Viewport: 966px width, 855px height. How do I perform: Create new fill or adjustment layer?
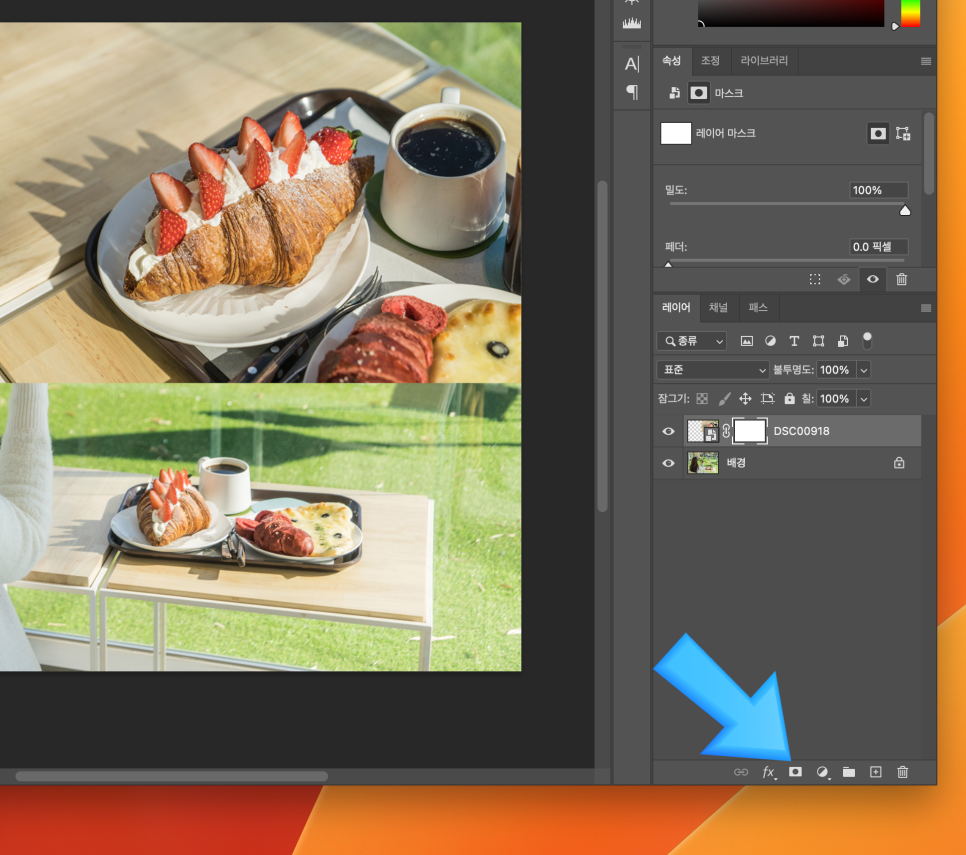(822, 772)
